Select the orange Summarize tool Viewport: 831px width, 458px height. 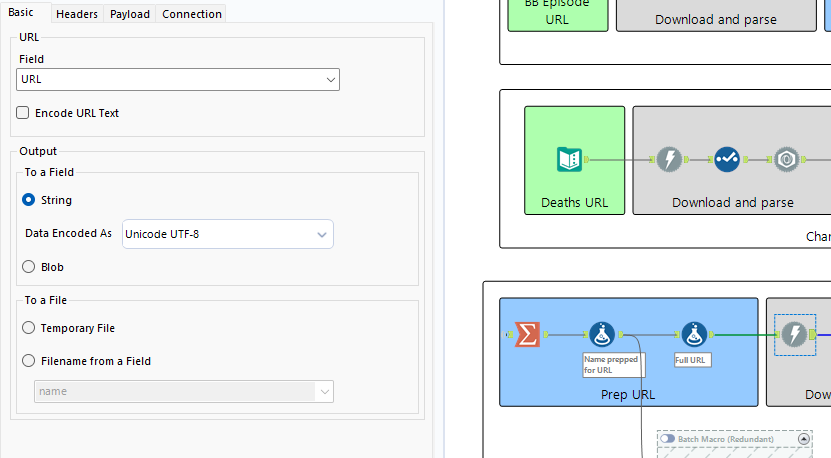(527, 334)
